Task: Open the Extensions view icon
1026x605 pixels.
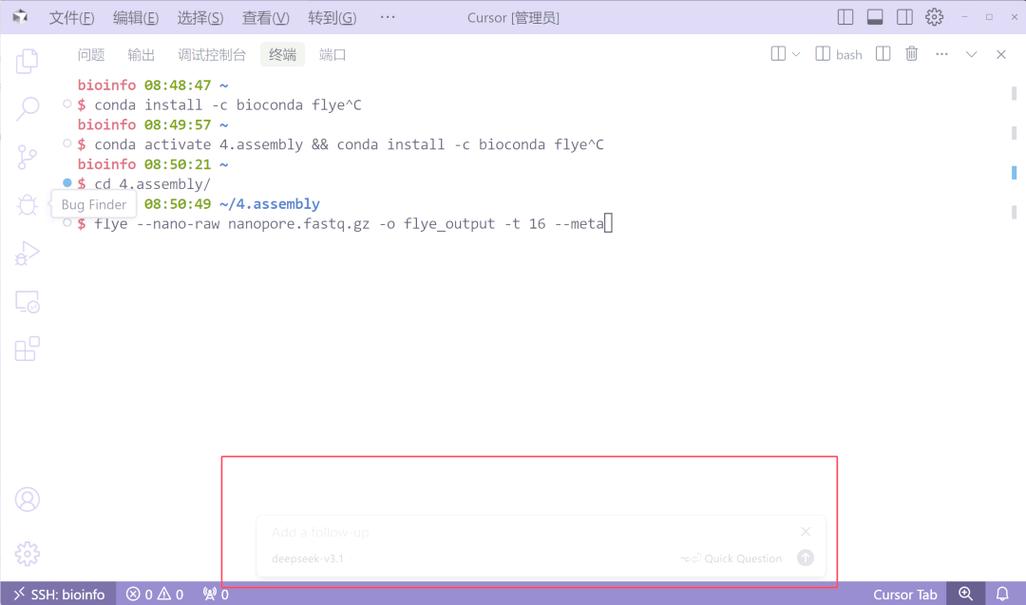Action: [x=27, y=348]
